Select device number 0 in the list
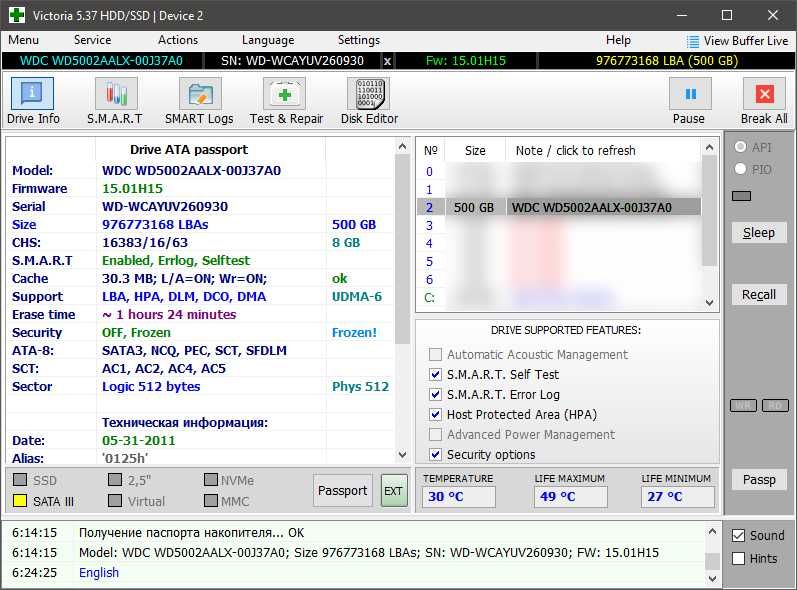 coord(430,172)
